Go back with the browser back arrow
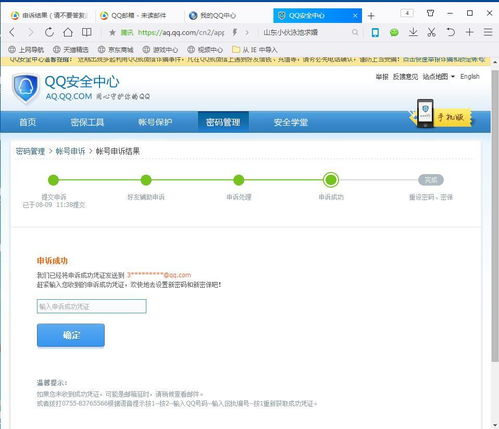This screenshot has height=429, width=499. [12, 32]
